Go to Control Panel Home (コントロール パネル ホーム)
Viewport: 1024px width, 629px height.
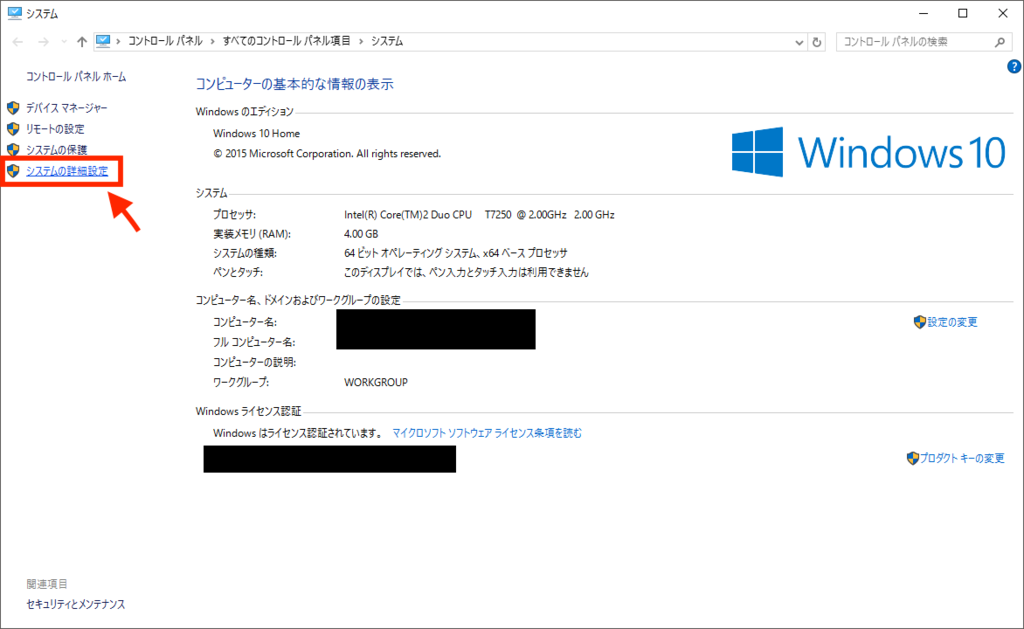(x=76, y=76)
